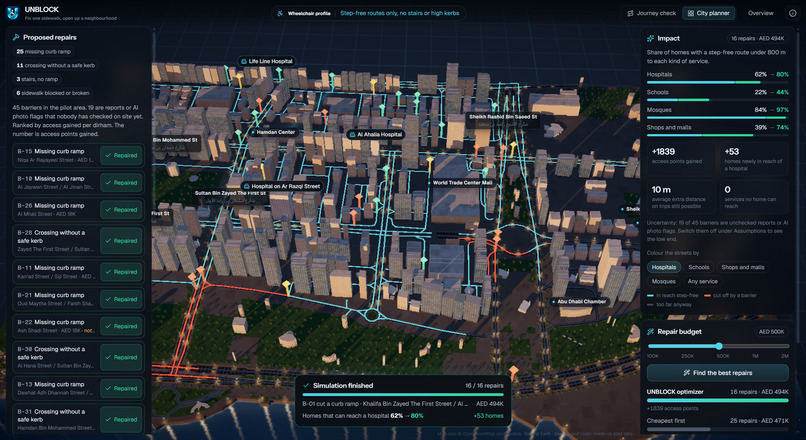
Task: Colour the streets by Any service
Action: point(702,282)
